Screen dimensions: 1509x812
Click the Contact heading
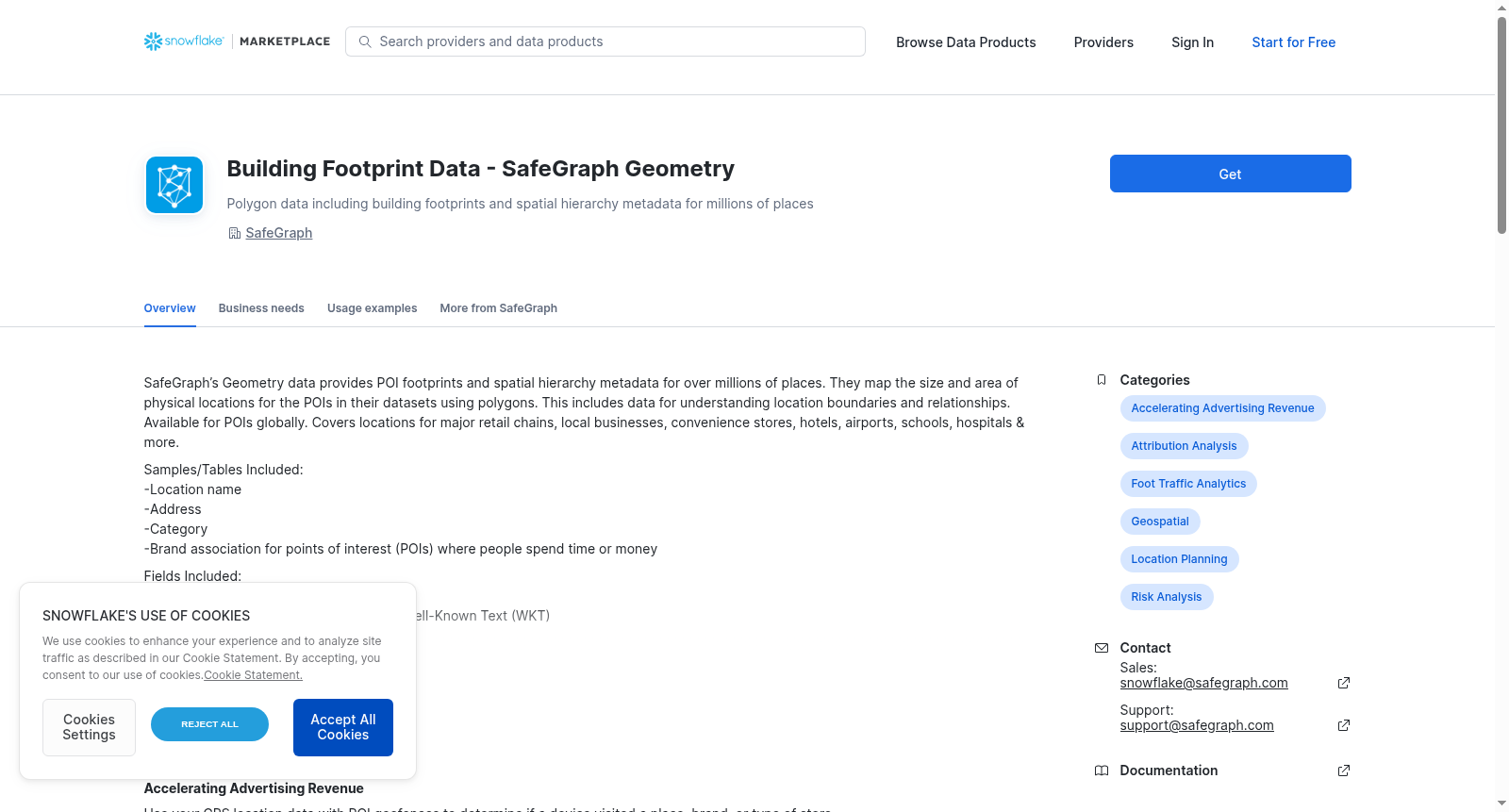tap(1145, 648)
